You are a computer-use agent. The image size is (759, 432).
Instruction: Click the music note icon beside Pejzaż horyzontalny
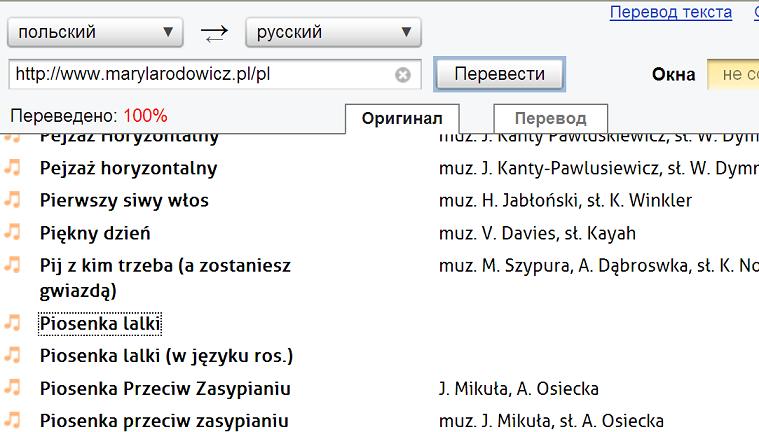coord(13,168)
